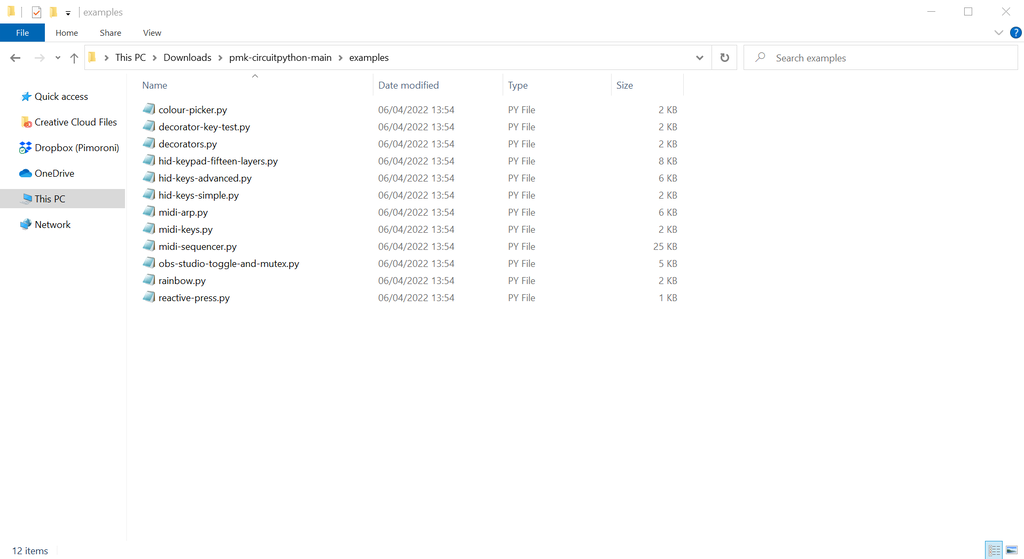
Task: Open the Help question mark icon
Action: 1015,33
